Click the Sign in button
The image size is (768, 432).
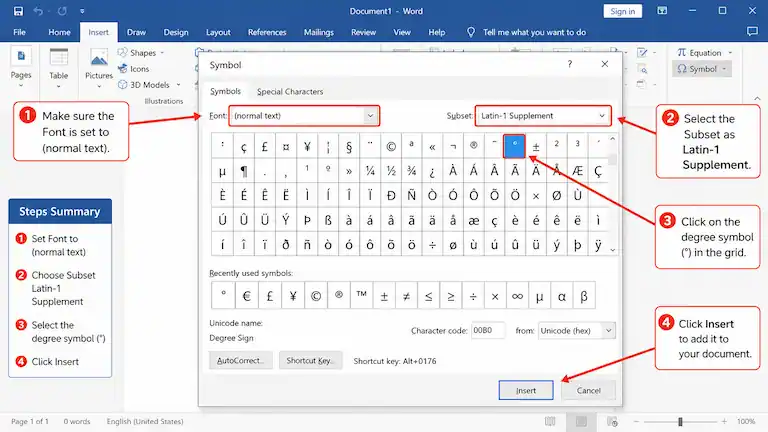coord(623,11)
